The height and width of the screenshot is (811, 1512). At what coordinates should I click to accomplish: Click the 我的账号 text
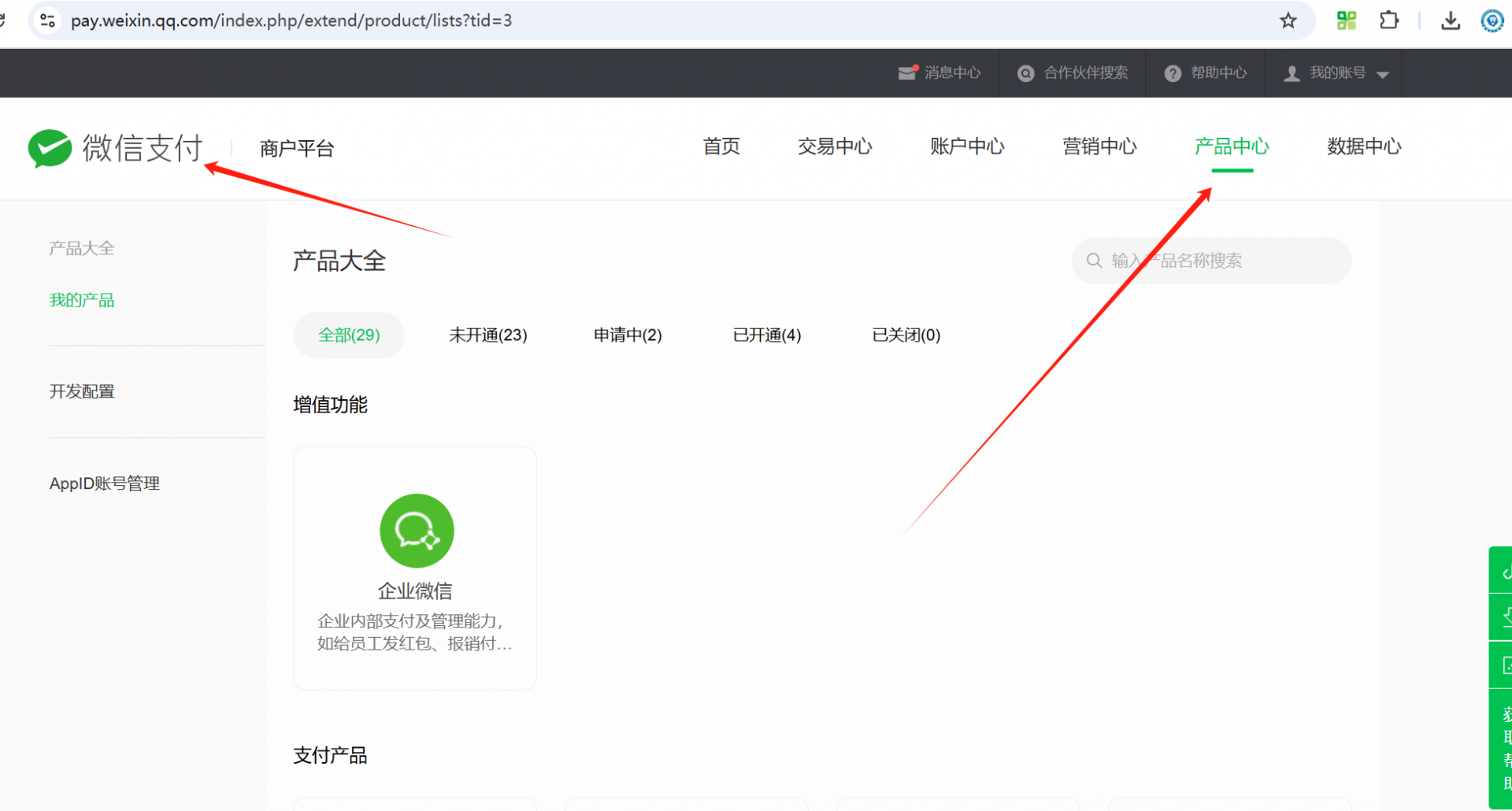click(x=1337, y=72)
